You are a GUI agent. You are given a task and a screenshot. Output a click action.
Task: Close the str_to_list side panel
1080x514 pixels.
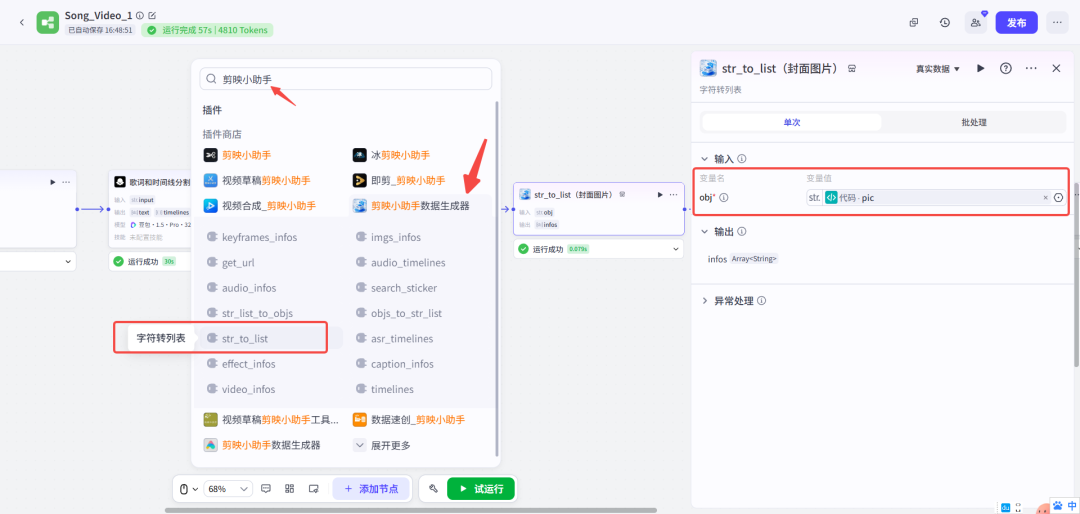[1056, 68]
